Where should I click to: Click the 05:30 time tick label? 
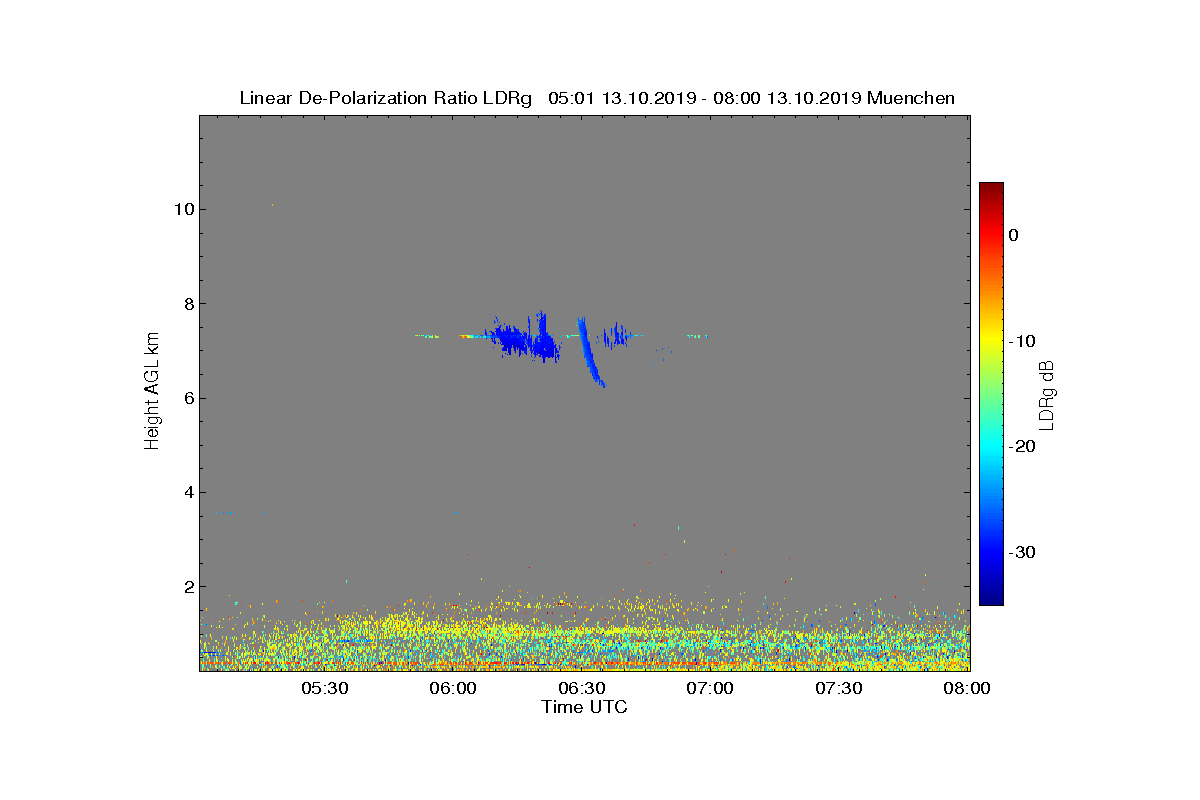[324, 688]
